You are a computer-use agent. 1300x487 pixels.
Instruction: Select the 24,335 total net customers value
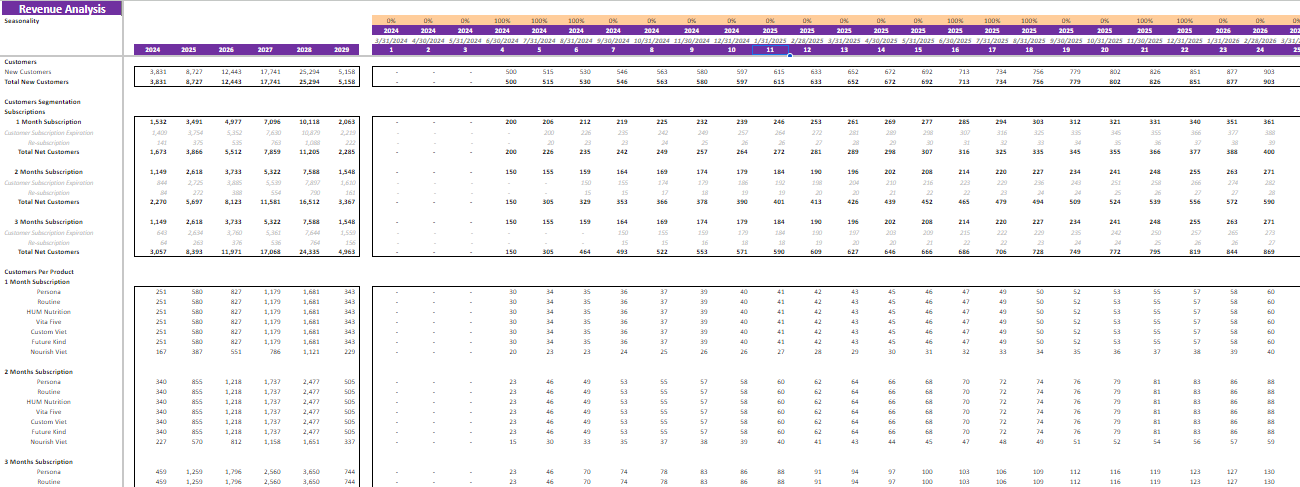coord(304,252)
